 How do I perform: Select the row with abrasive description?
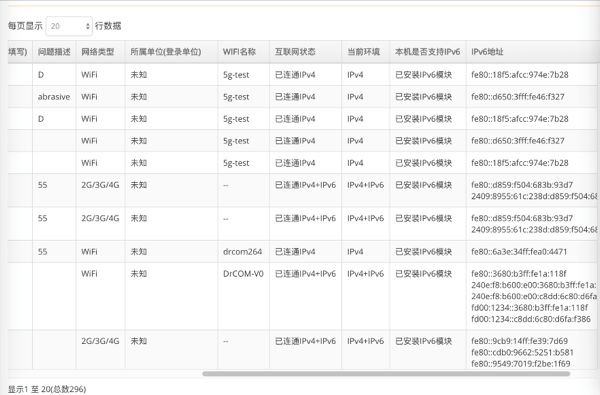[302, 97]
